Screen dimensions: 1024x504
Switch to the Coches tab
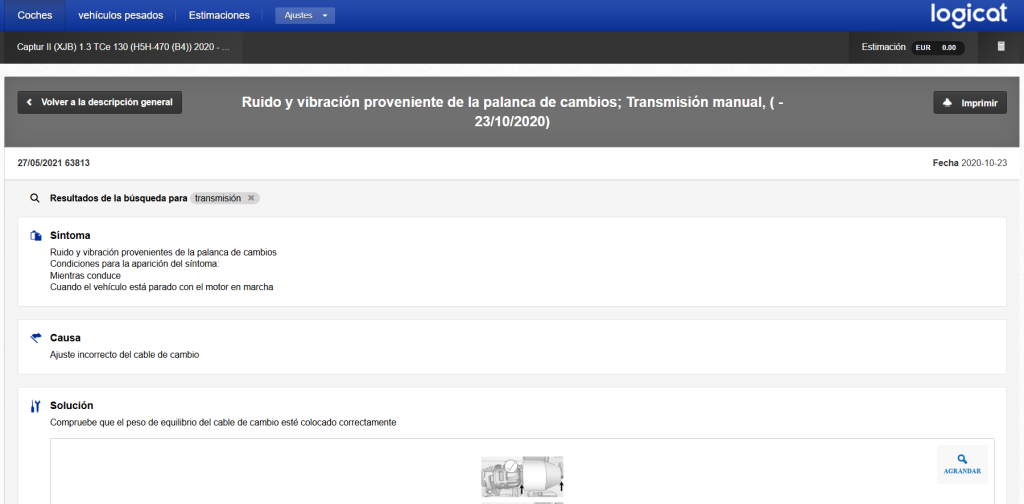tap(35, 15)
